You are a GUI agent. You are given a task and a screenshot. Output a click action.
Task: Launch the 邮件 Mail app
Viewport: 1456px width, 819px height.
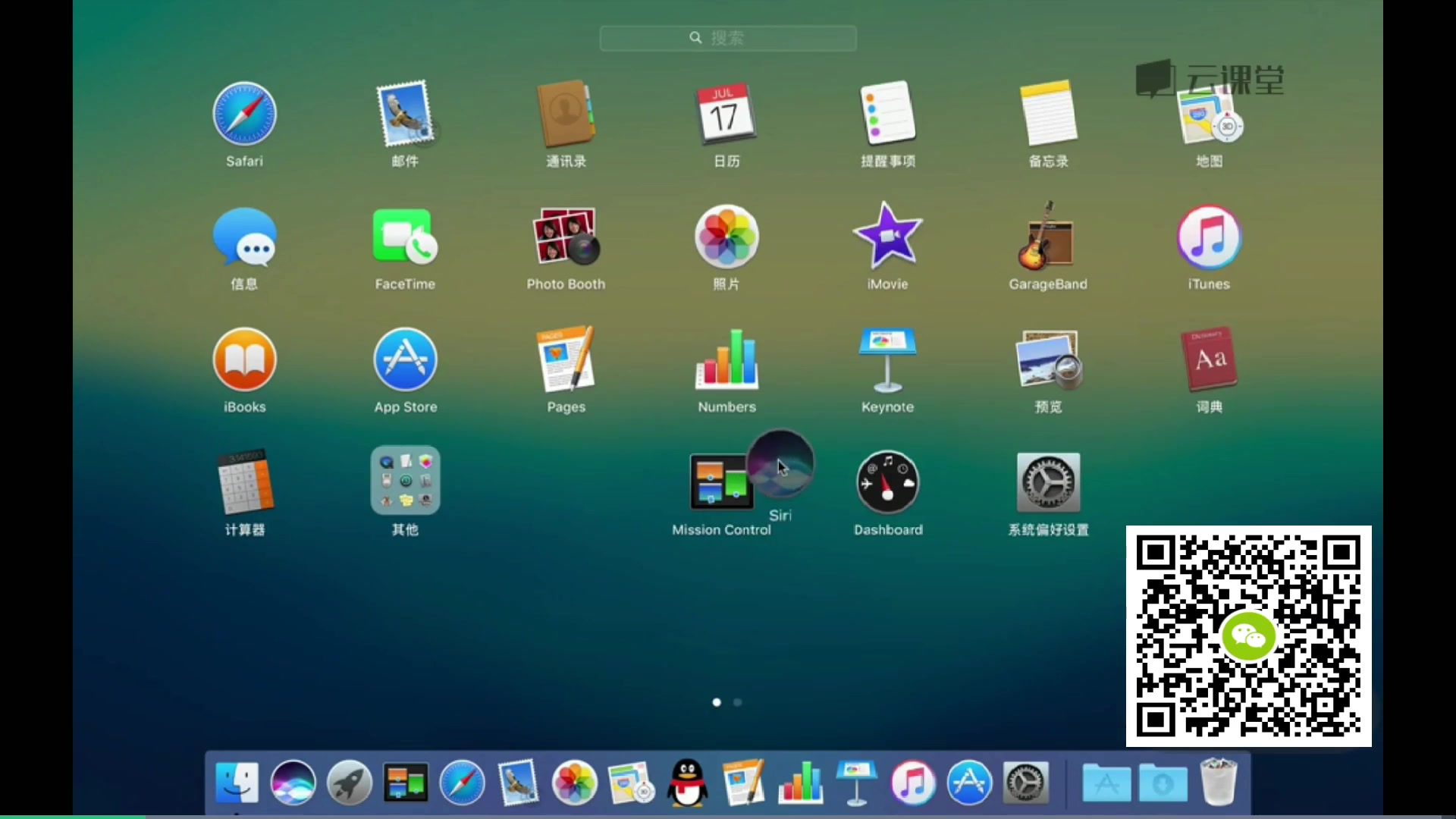click(x=406, y=114)
